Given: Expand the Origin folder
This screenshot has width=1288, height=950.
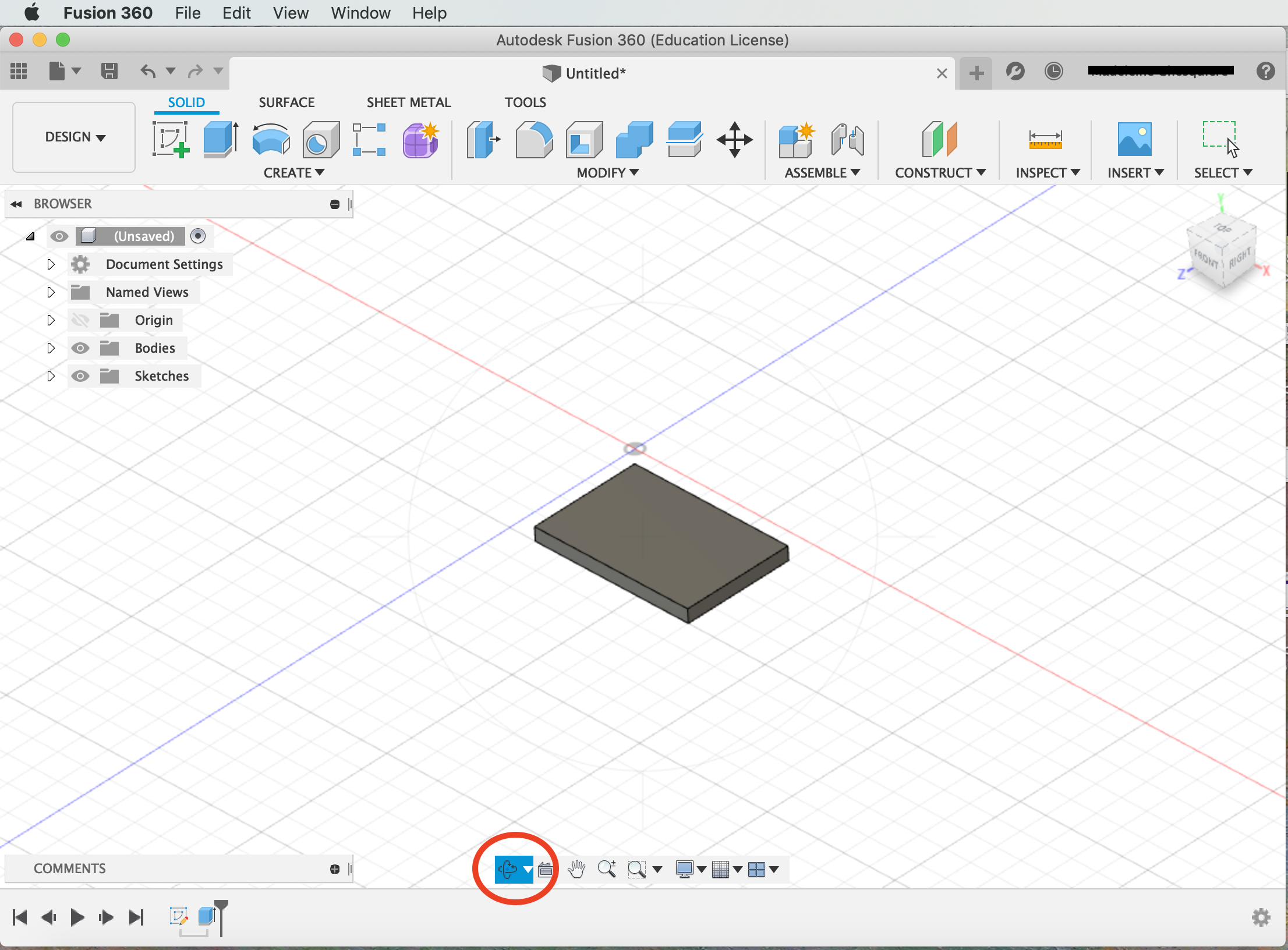Looking at the screenshot, I should (51, 320).
